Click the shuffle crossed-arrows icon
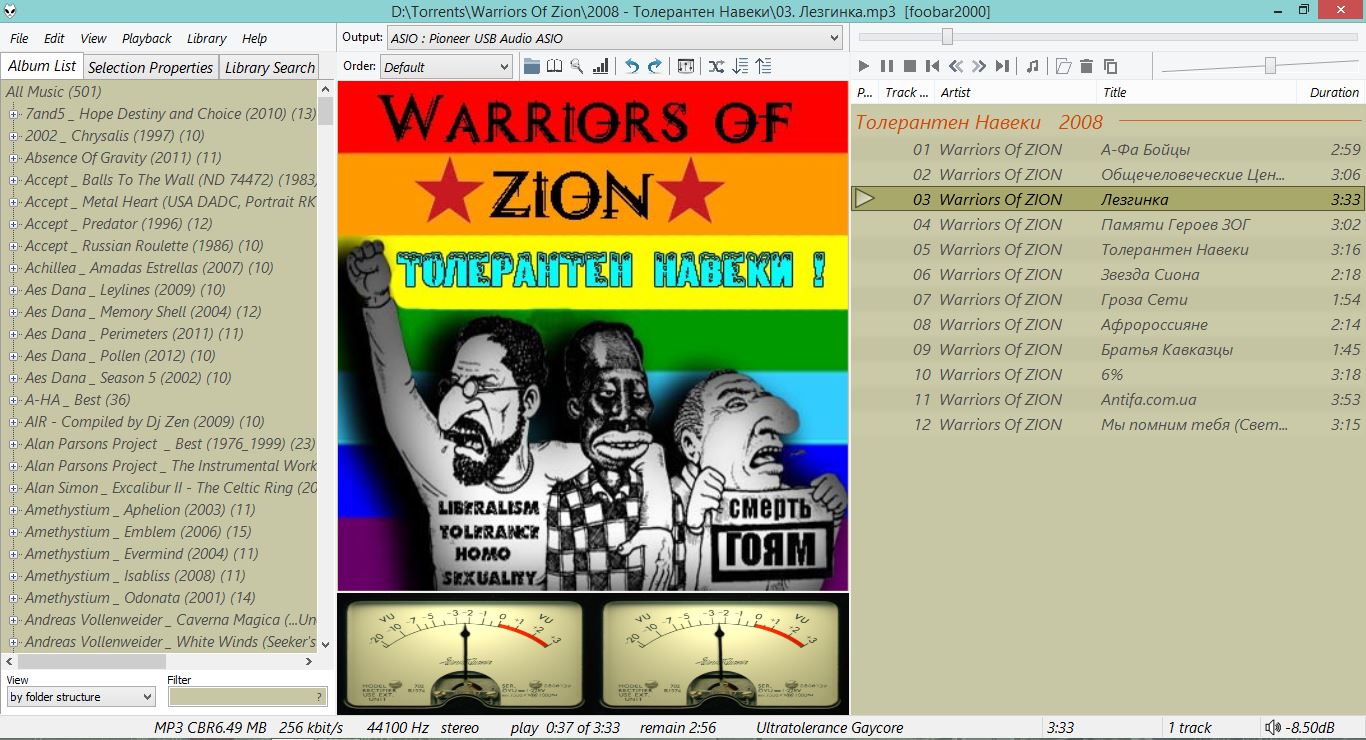 pyautogui.click(x=717, y=66)
